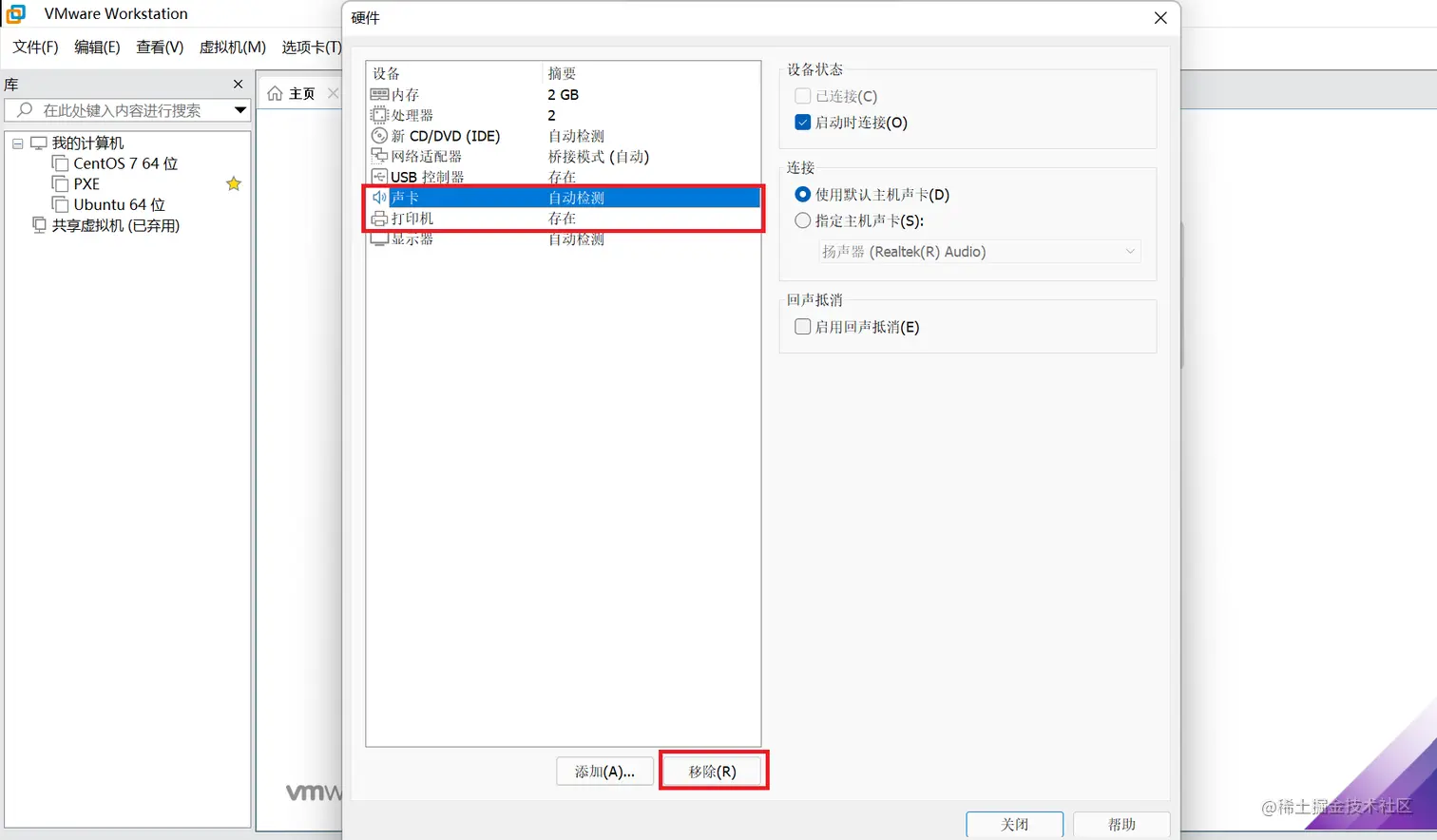Select 使用默认主机声卡(D) radio button

coord(803,195)
